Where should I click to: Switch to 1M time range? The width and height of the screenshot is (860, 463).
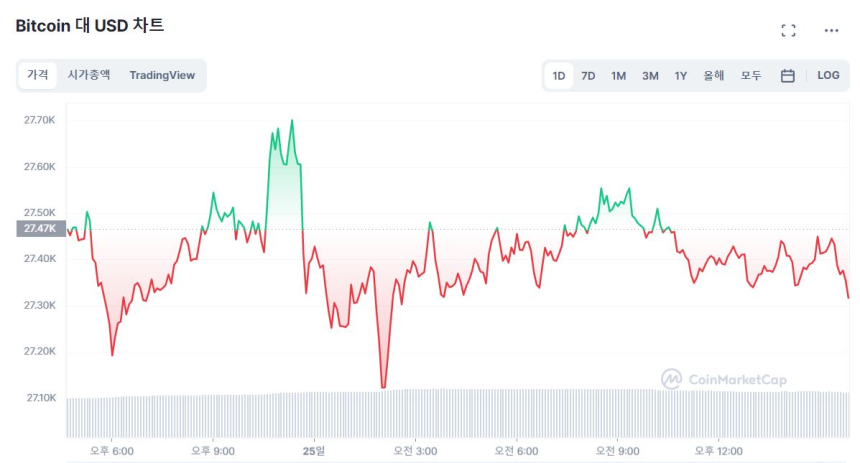coord(618,75)
